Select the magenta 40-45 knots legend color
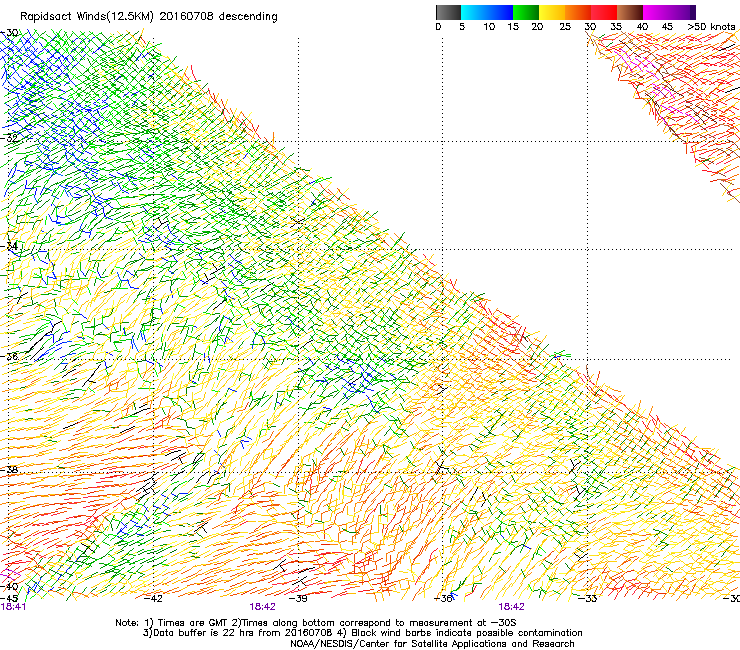The width and height of the screenshot is (740, 650). pyautogui.click(x=656, y=12)
